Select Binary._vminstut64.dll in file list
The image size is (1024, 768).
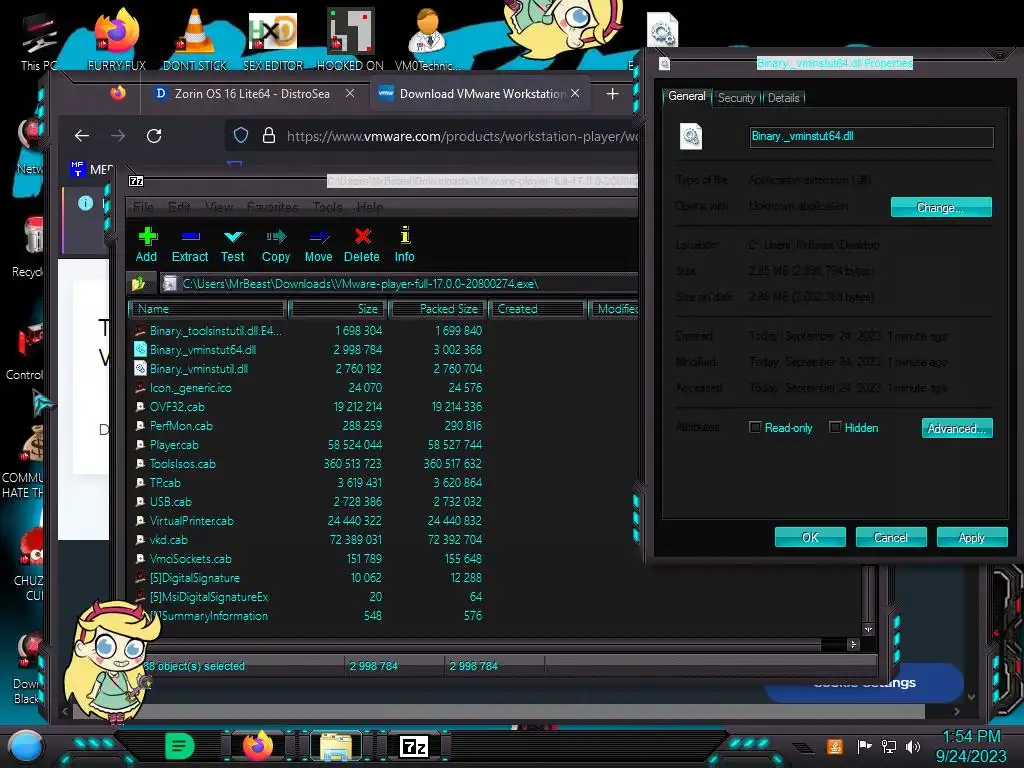point(202,349)
